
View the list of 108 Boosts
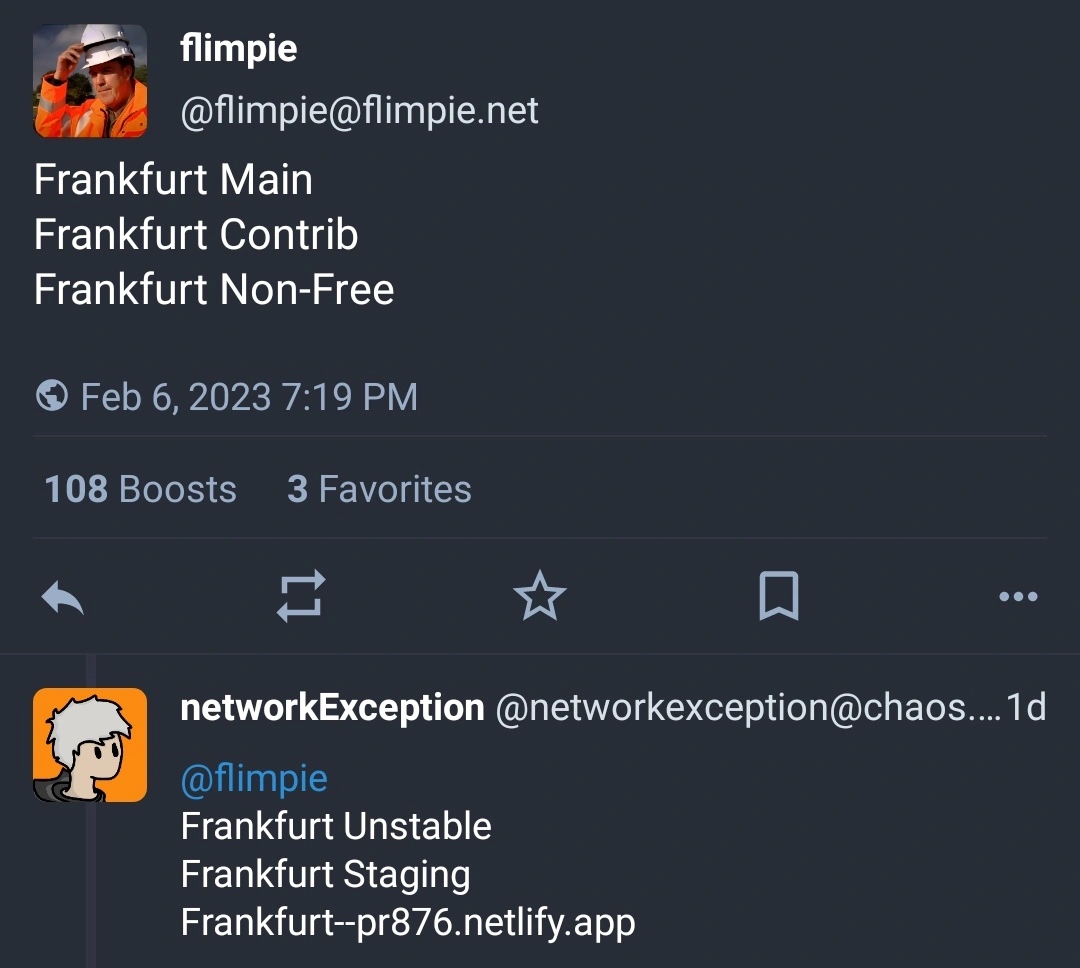(x=140, y=489)
